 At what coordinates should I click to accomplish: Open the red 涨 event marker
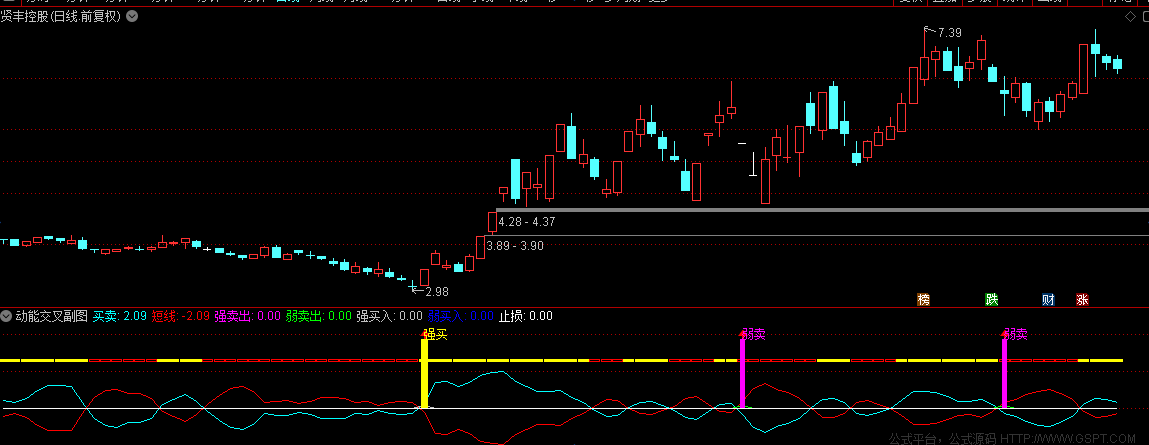[x=1082, y=299]
